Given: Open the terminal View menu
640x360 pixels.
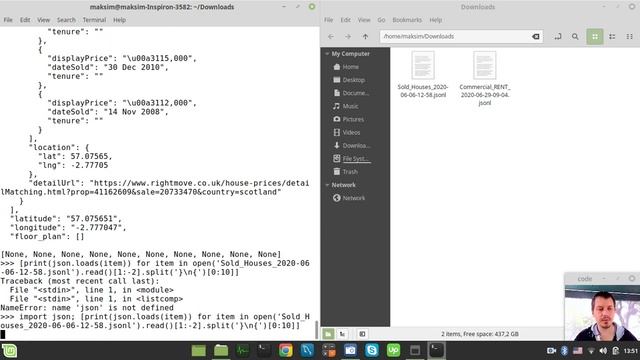Looking at the screenshot, I should click(43, 20).
